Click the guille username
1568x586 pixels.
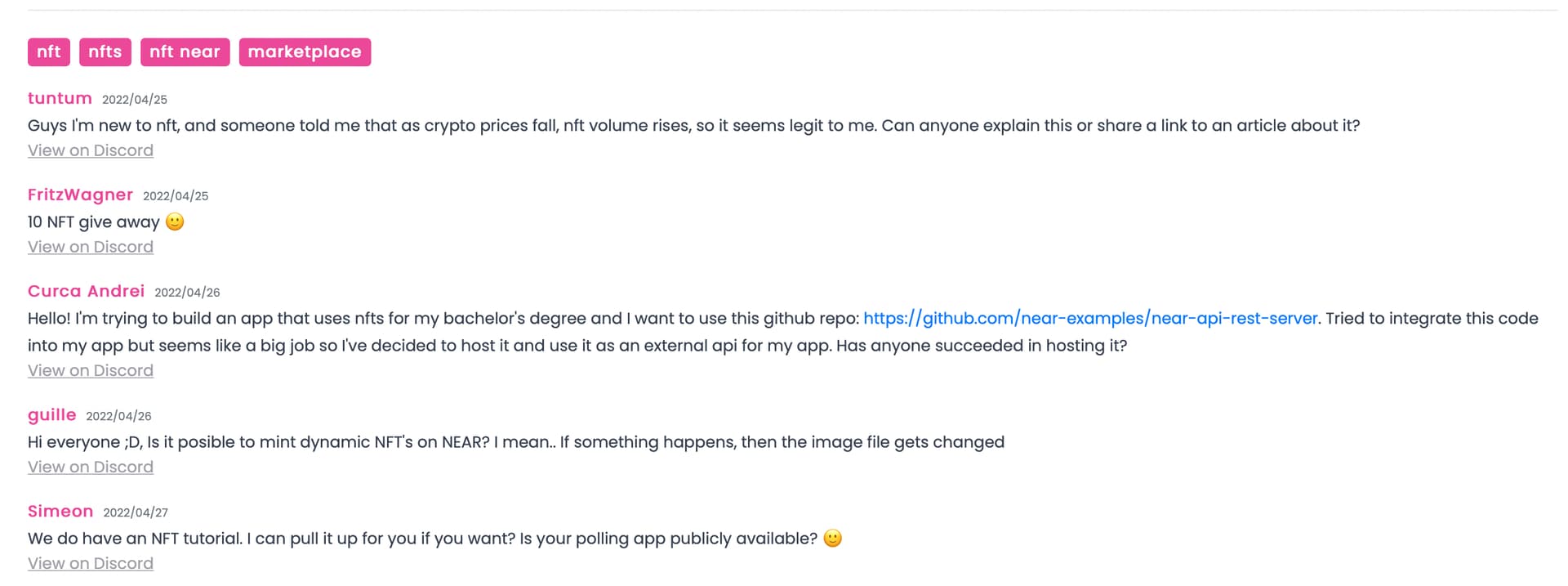(52, 415)
